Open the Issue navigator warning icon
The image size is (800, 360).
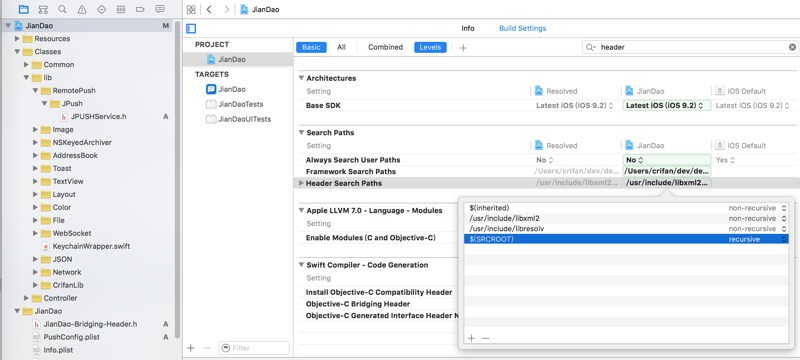coord(82,9)
